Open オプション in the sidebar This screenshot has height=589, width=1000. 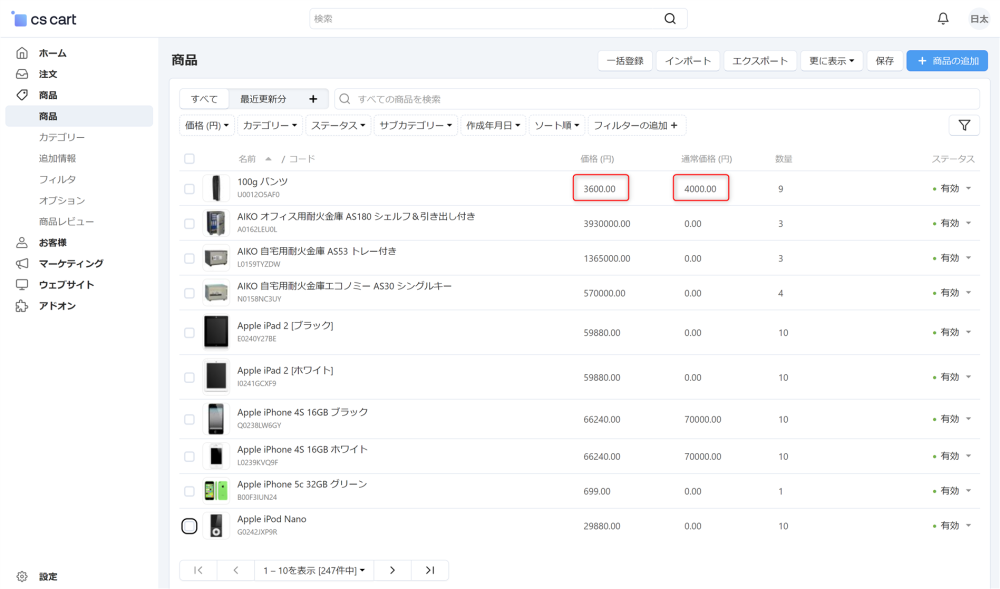pyautogui.click(x=61, y=200)
